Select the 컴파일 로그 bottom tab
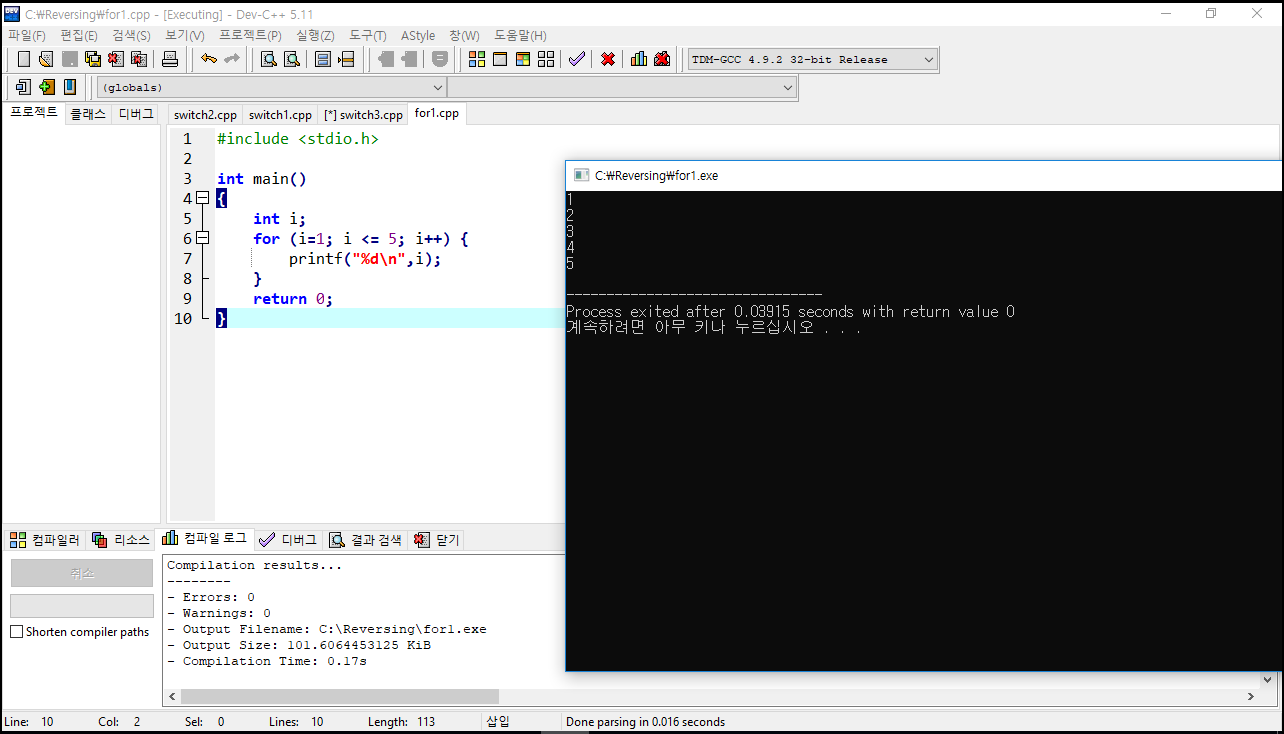This screenshot has width=1284, height=734. (x=205, y=538)
